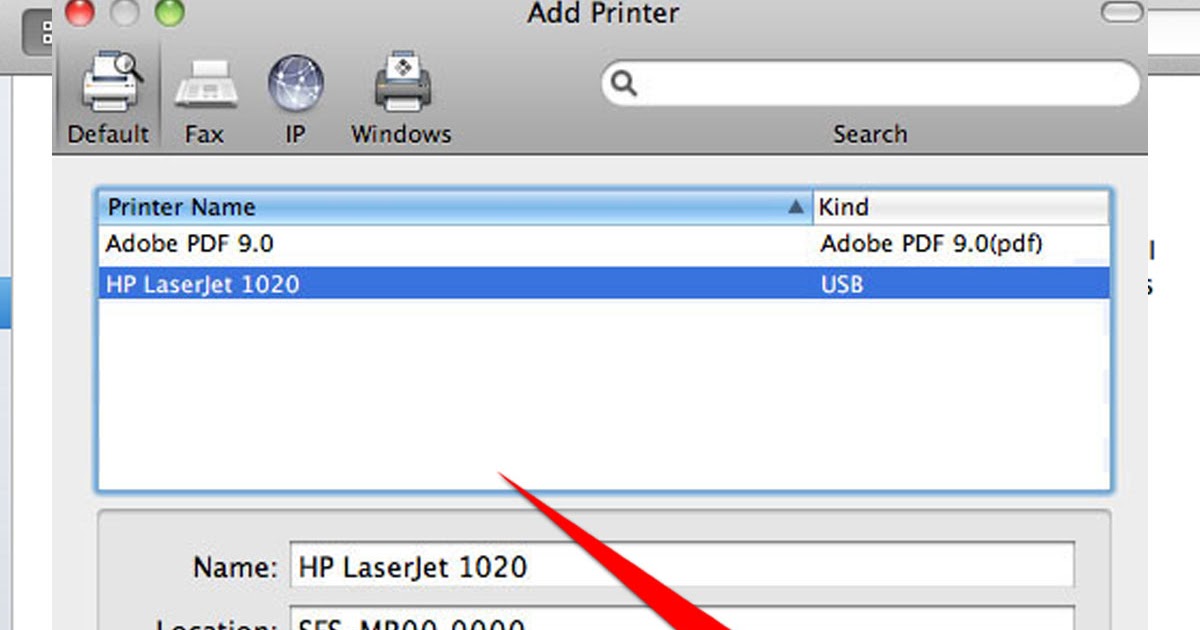Screen dimensions: 1200x630
Task: Click the Adobe PDF 9.0(pdf) kind cell
Action: tap(931, 244)
